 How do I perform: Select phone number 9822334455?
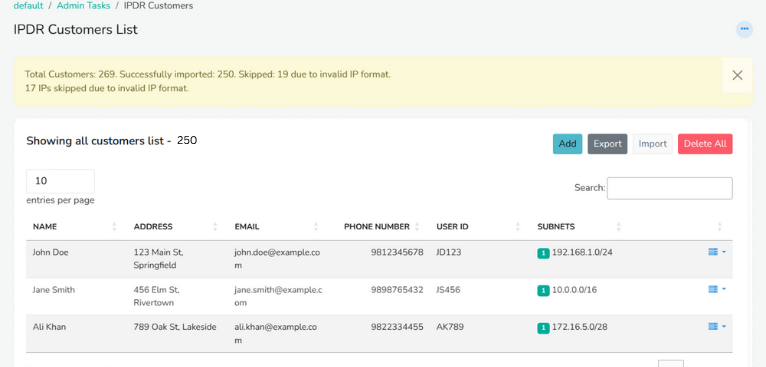tap(397, 327)
